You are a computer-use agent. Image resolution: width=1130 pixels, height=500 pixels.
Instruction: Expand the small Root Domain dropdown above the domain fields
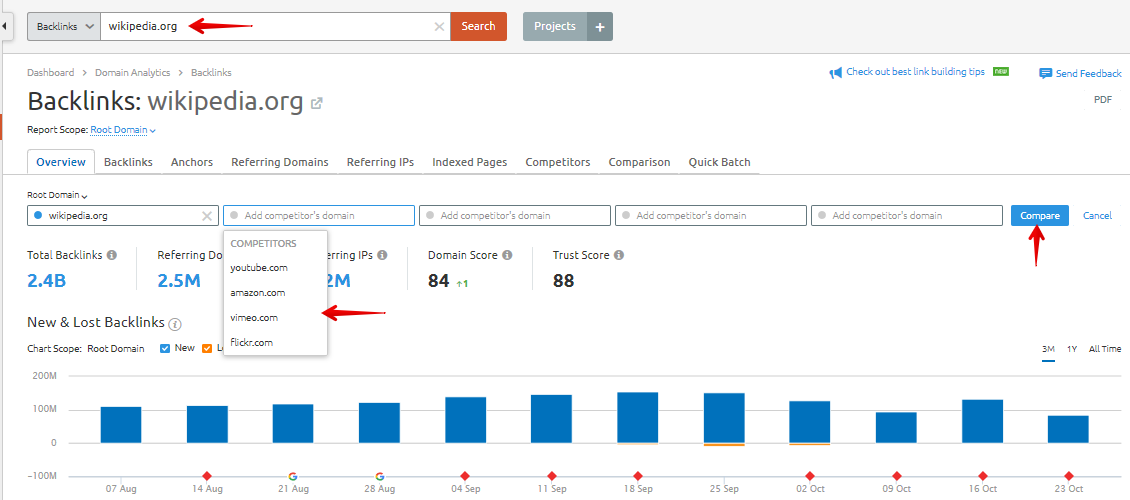point(58,195)
